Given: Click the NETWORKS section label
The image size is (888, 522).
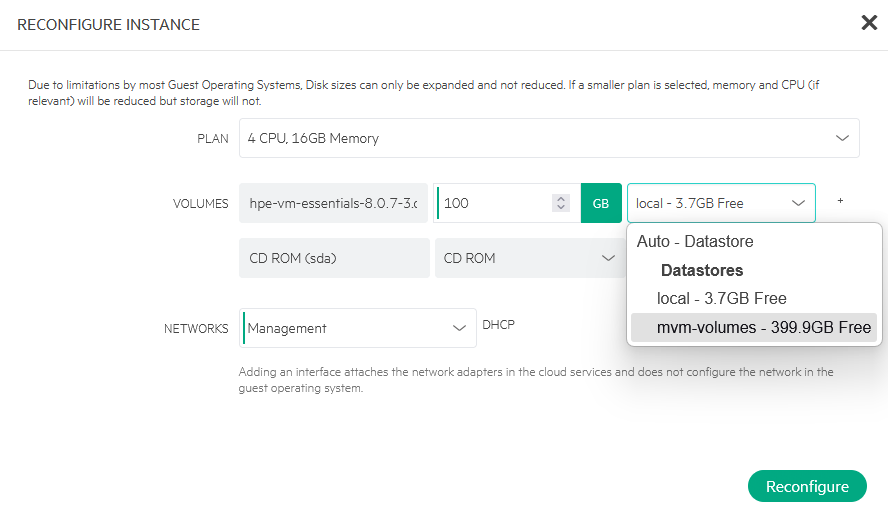Looking at the screenshot, I should pos(196,328).
